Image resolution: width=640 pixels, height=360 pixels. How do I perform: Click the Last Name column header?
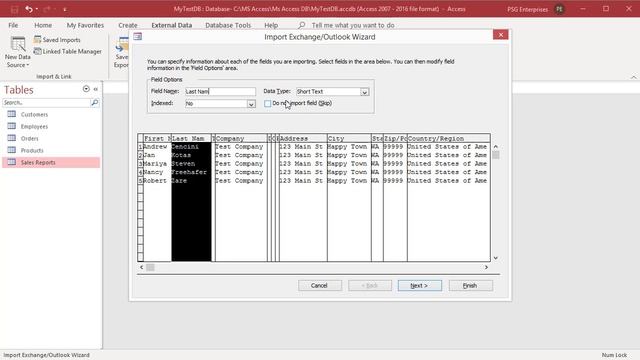pyautogui.click(x=191, y=138)
